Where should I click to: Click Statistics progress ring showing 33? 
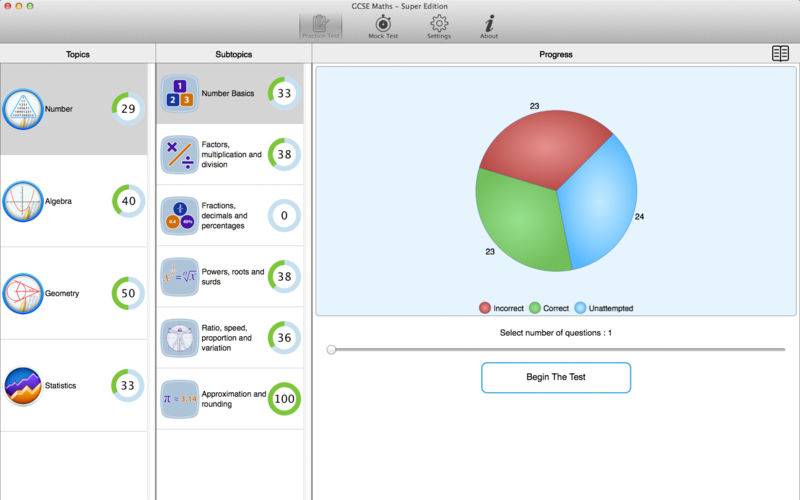tap(128, 385)
